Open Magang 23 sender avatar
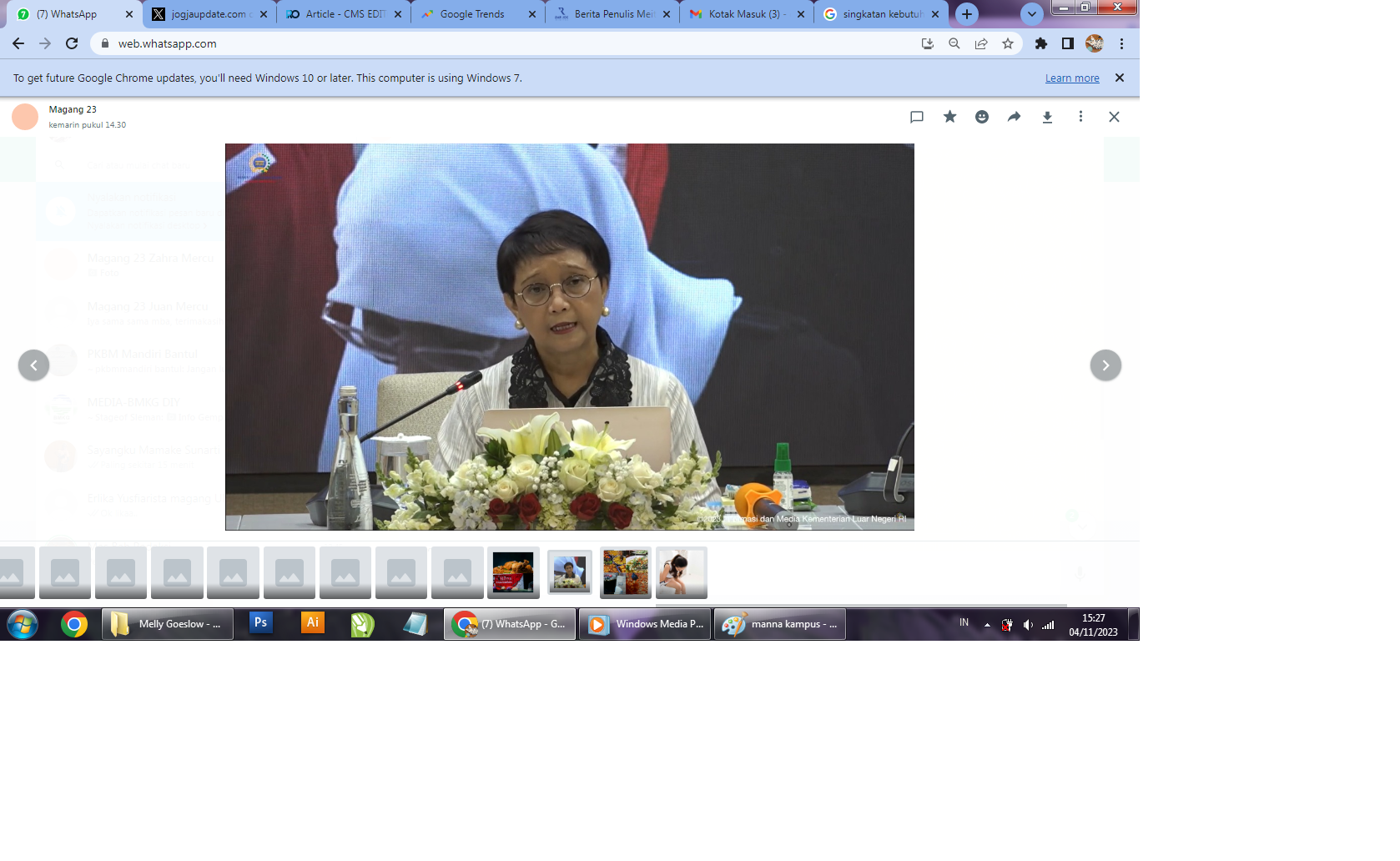The height and width of the screenshot is (861, 1400). (25, 117)
